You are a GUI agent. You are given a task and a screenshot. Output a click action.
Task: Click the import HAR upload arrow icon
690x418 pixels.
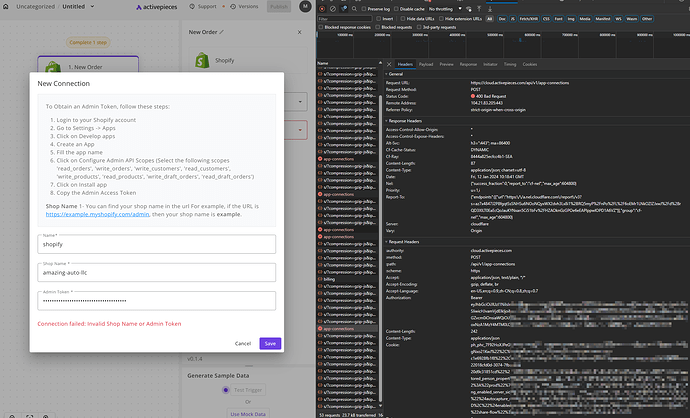(x=479, y=9)
